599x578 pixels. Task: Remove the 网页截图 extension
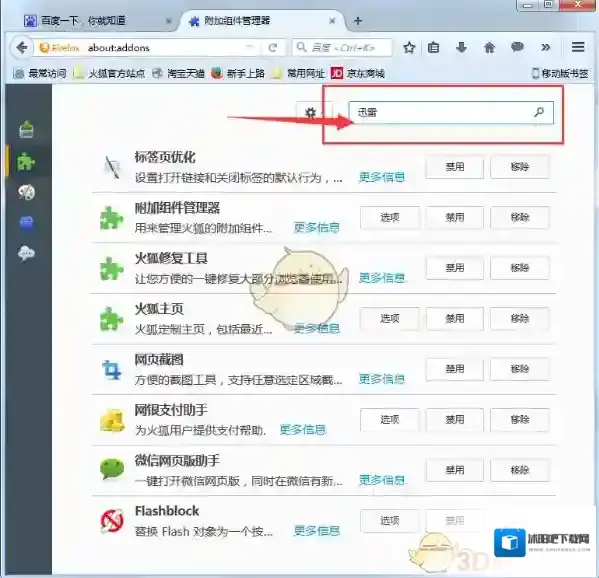pyautogui.click(x=520, y=369)
